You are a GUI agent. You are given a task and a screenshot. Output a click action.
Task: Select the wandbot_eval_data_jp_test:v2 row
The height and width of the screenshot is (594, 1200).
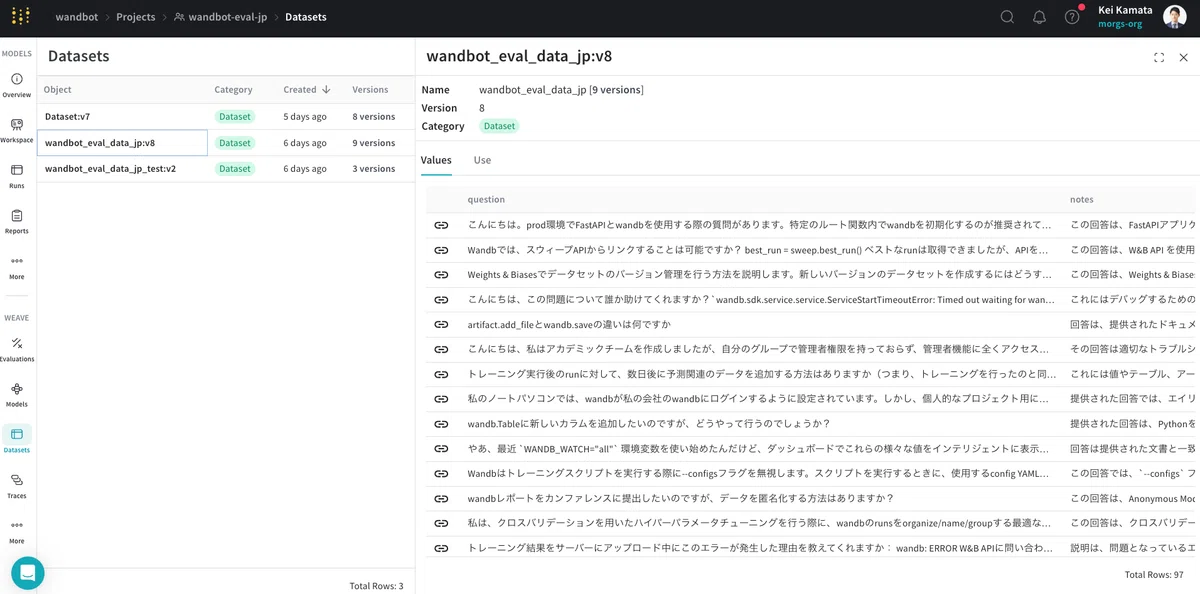tap(226, 169)
